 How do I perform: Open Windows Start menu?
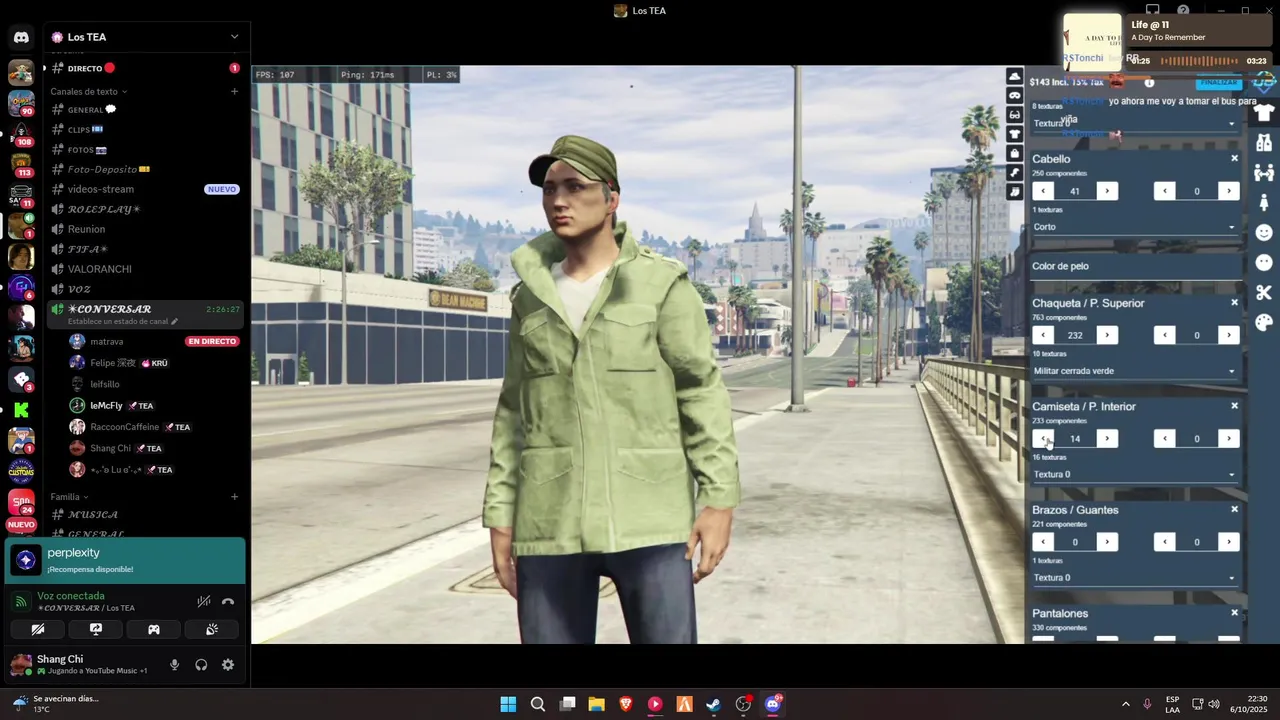pos(508,704)
